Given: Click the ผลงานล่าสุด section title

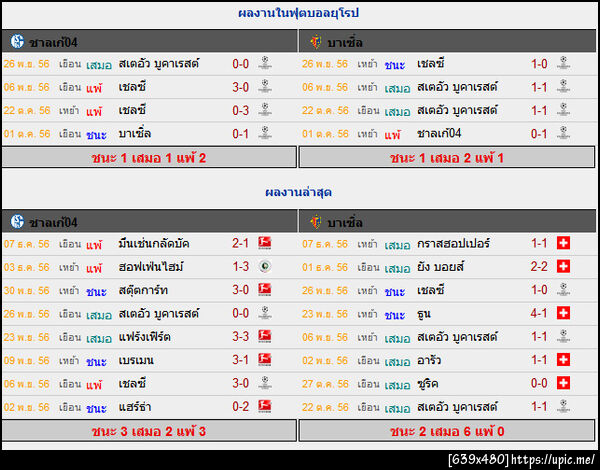Looking at the screenshot, I should pyautogui.click(x=298, y=192).
